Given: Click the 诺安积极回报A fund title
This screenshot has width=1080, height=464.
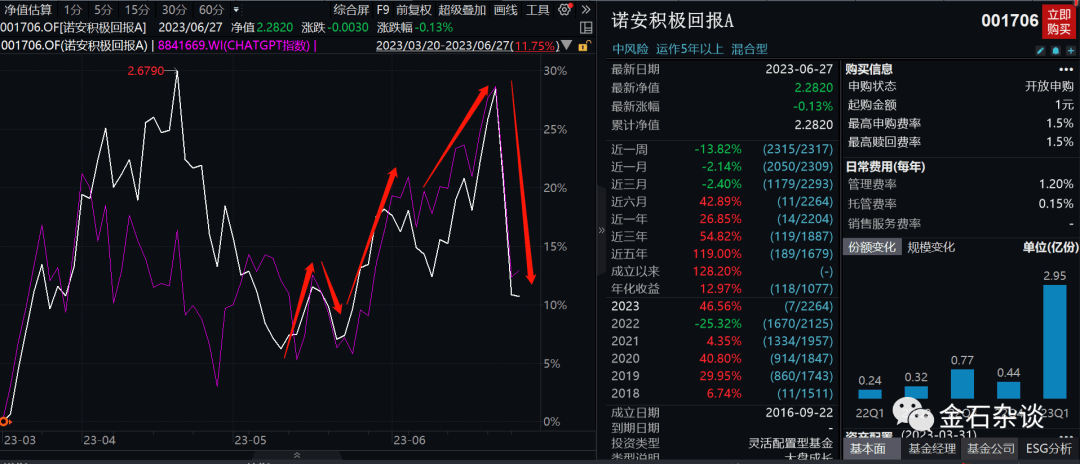Looking at the screenshot, I should pos(673,21).
